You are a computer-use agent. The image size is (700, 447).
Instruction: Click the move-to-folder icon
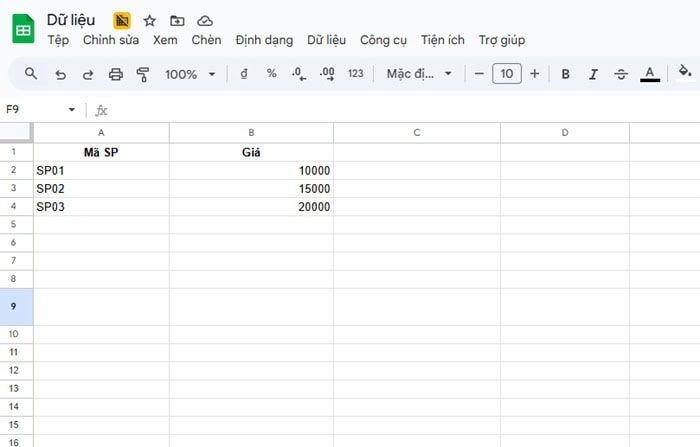coord(177,20)
